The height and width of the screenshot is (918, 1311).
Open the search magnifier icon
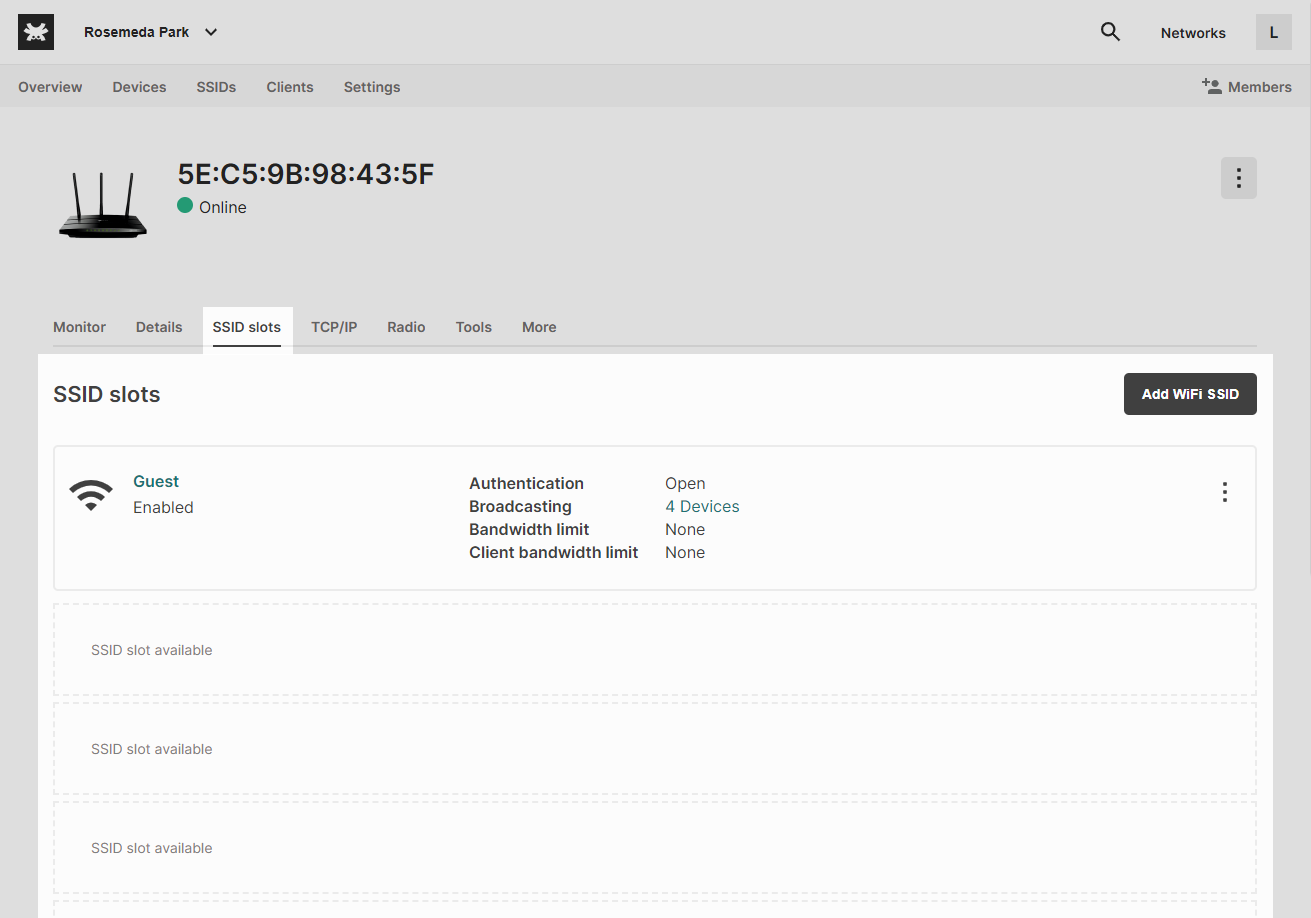(1110, 32)
